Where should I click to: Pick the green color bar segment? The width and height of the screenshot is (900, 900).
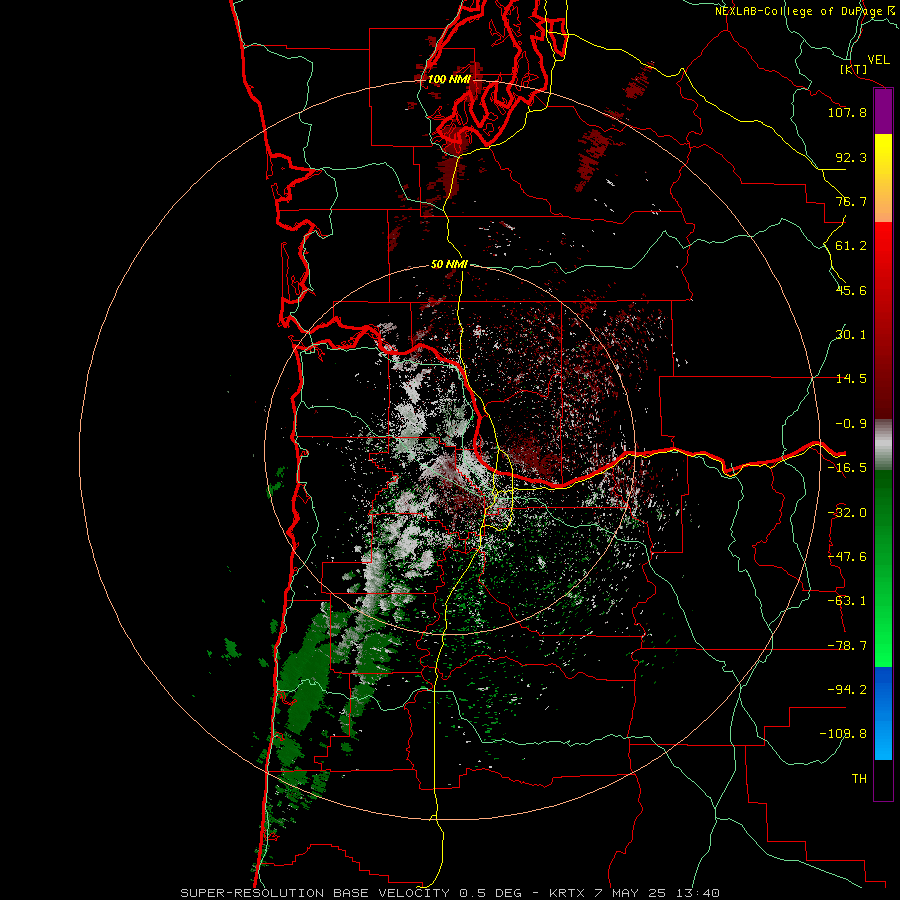coord(883,568)
